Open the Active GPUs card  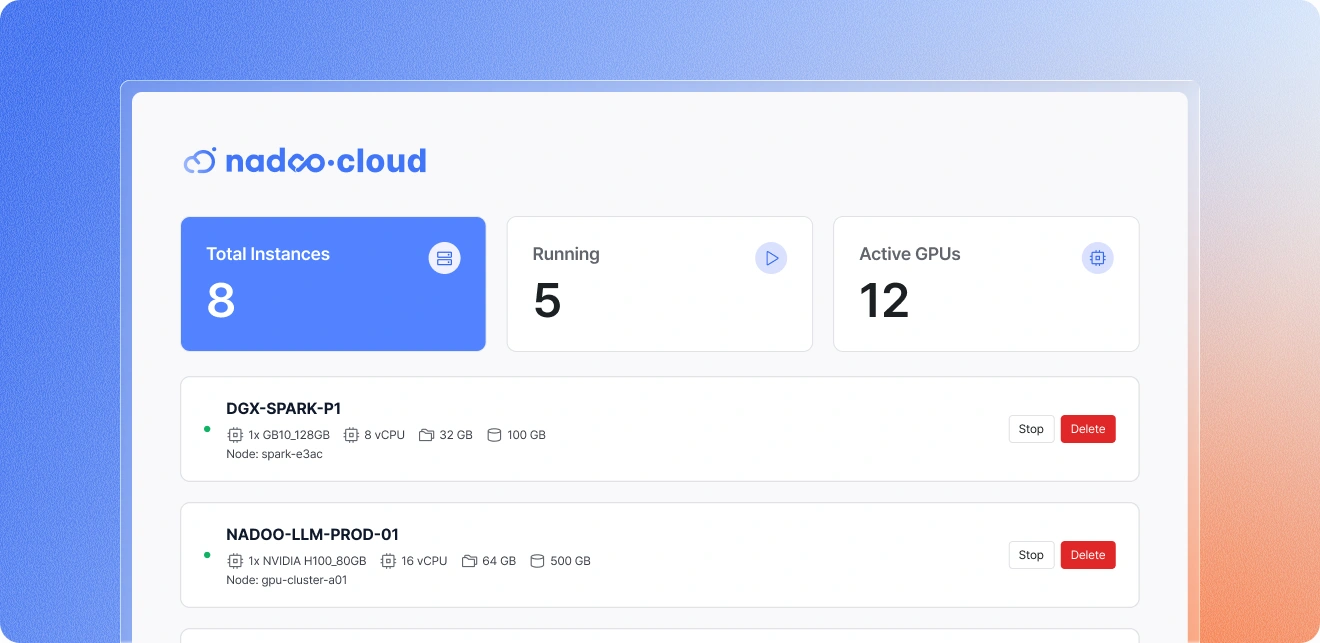[986, 284]
